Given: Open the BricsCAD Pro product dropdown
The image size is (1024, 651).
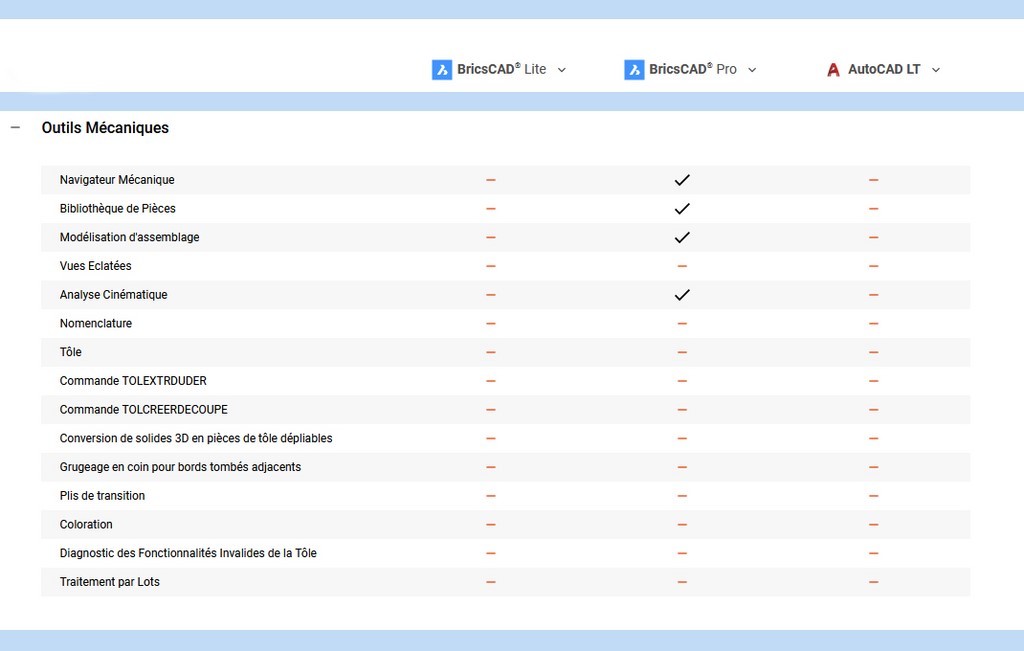Looking at the screenshot, I should (752, 70).
